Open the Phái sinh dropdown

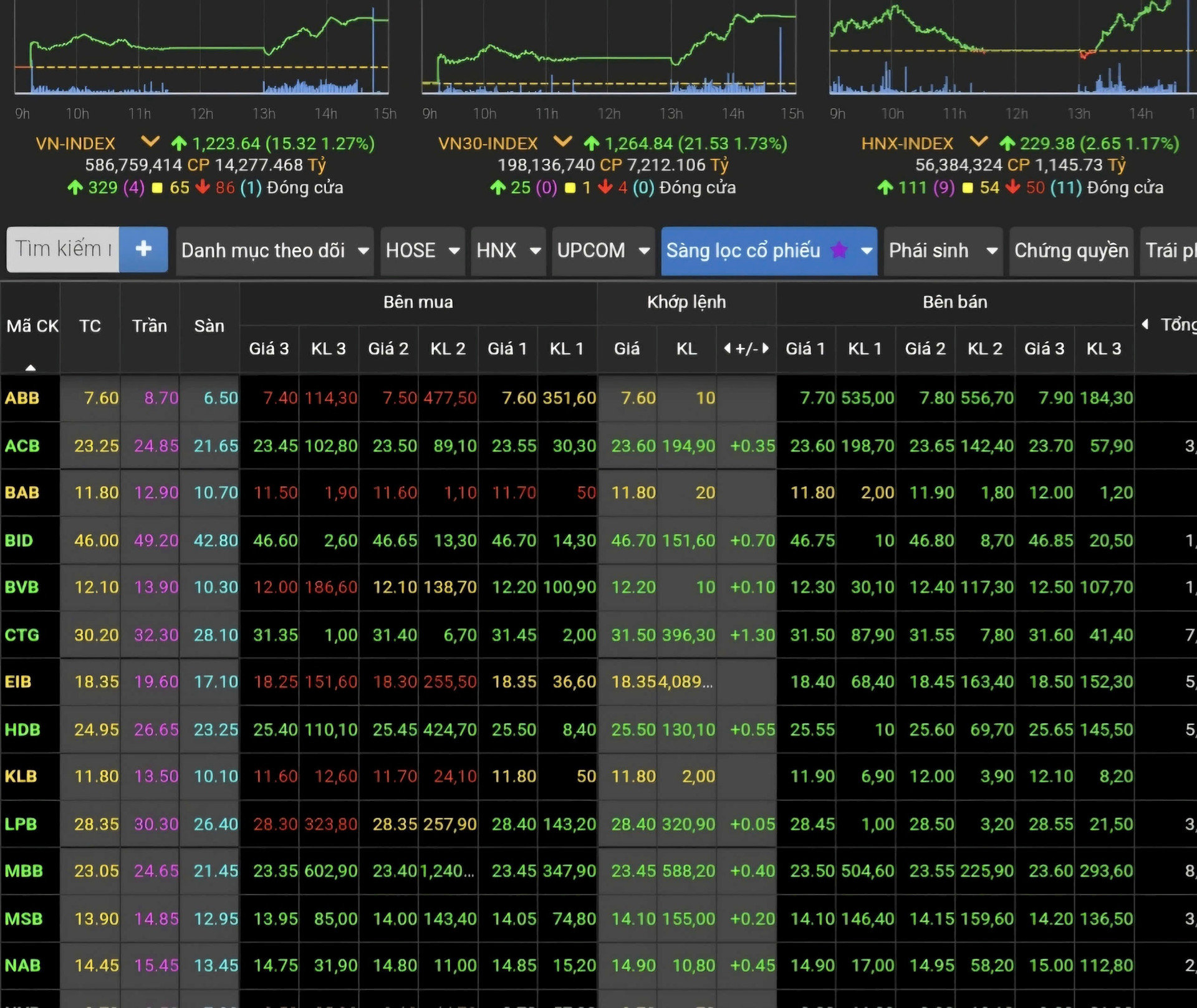943,251
